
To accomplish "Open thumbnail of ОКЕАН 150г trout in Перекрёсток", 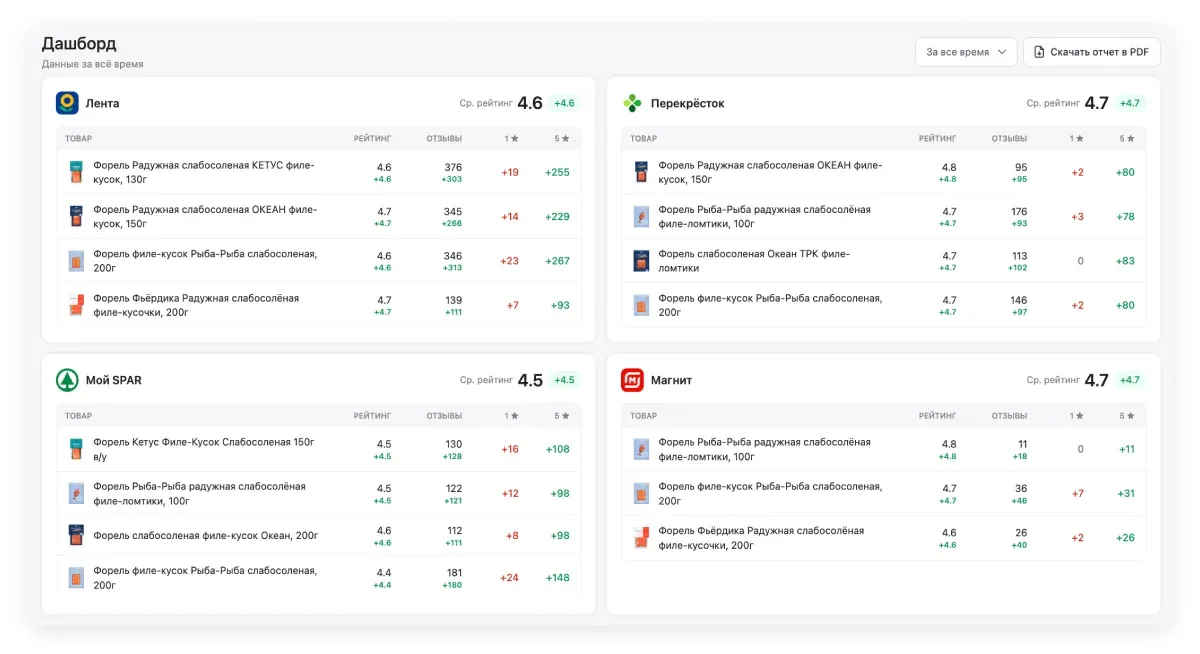I will [641, 172].
